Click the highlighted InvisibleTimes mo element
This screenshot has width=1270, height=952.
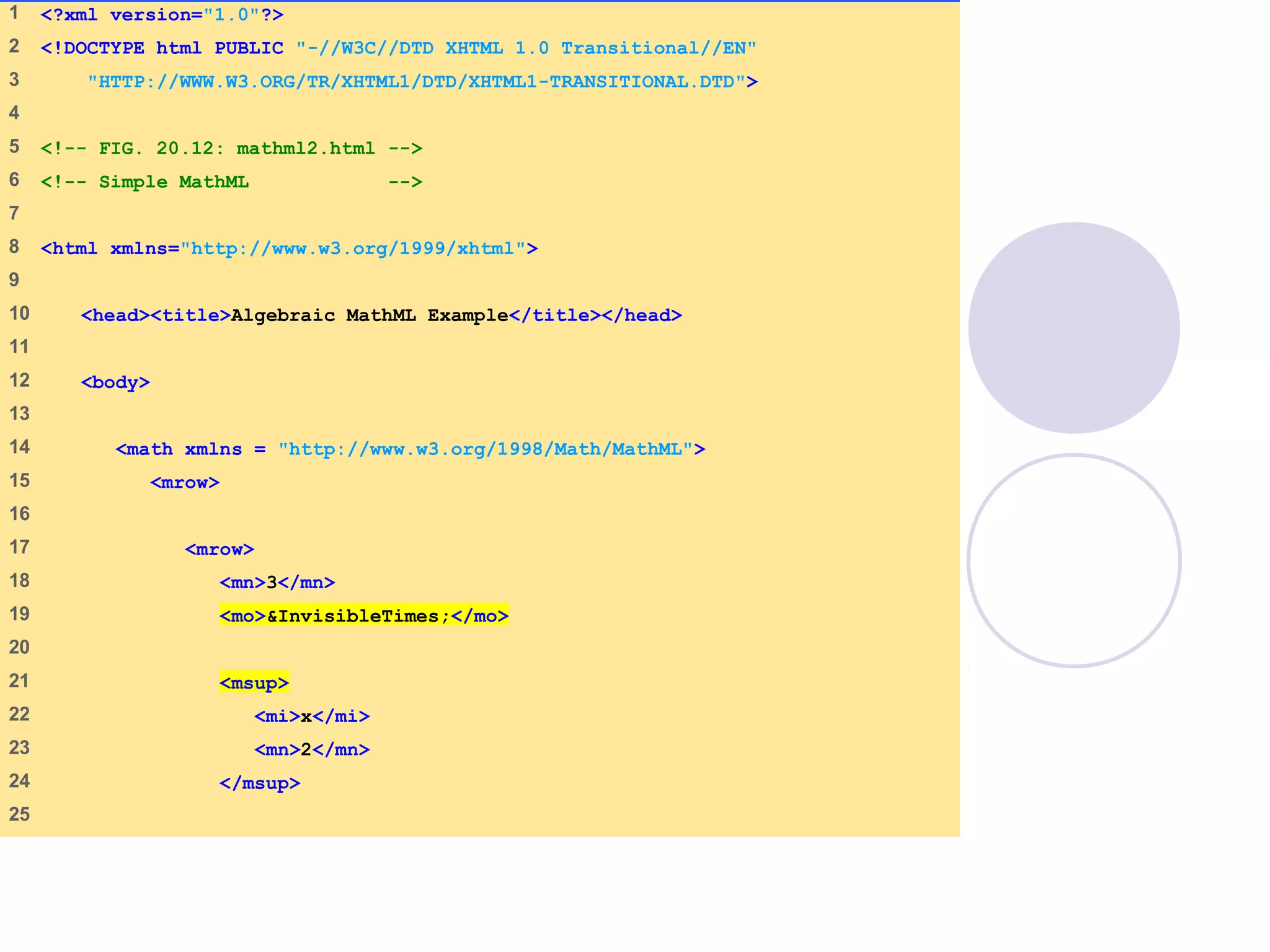click(364, 615)
